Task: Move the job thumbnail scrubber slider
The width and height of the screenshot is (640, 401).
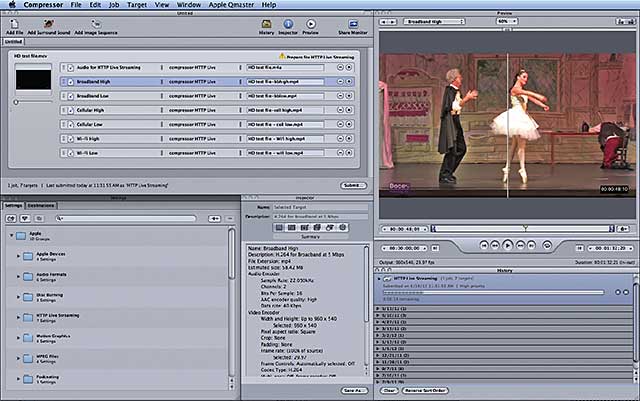Action: (16, 102)
